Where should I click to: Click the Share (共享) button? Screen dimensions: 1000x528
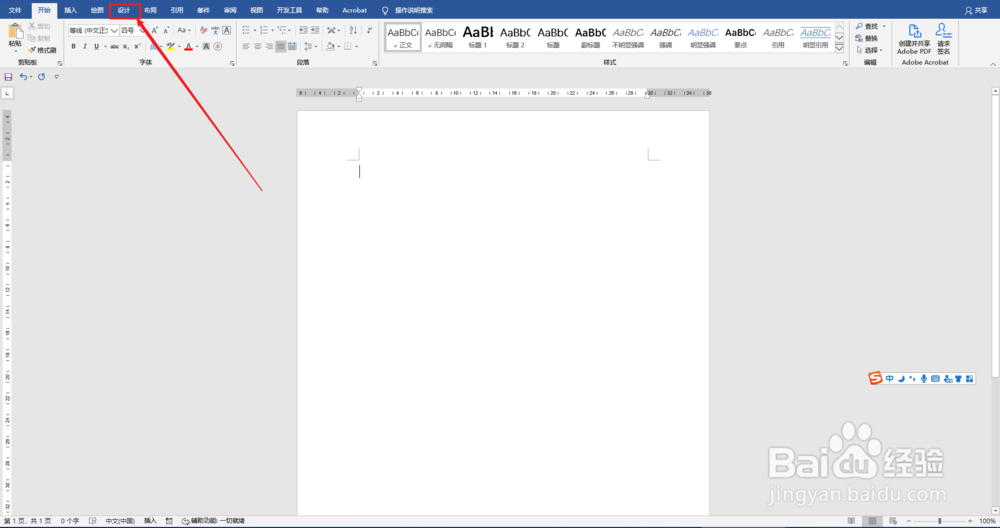point(976,10)
